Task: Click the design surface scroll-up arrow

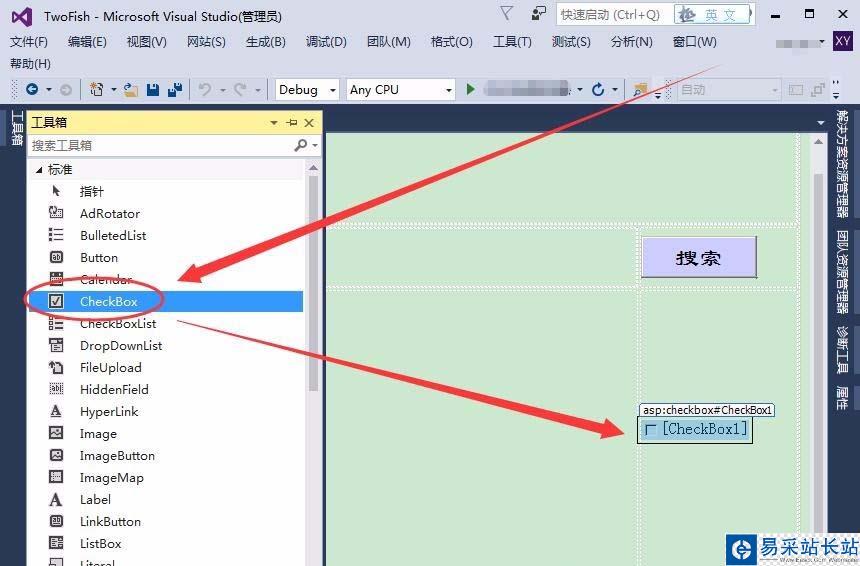Action: pos(818,142)
